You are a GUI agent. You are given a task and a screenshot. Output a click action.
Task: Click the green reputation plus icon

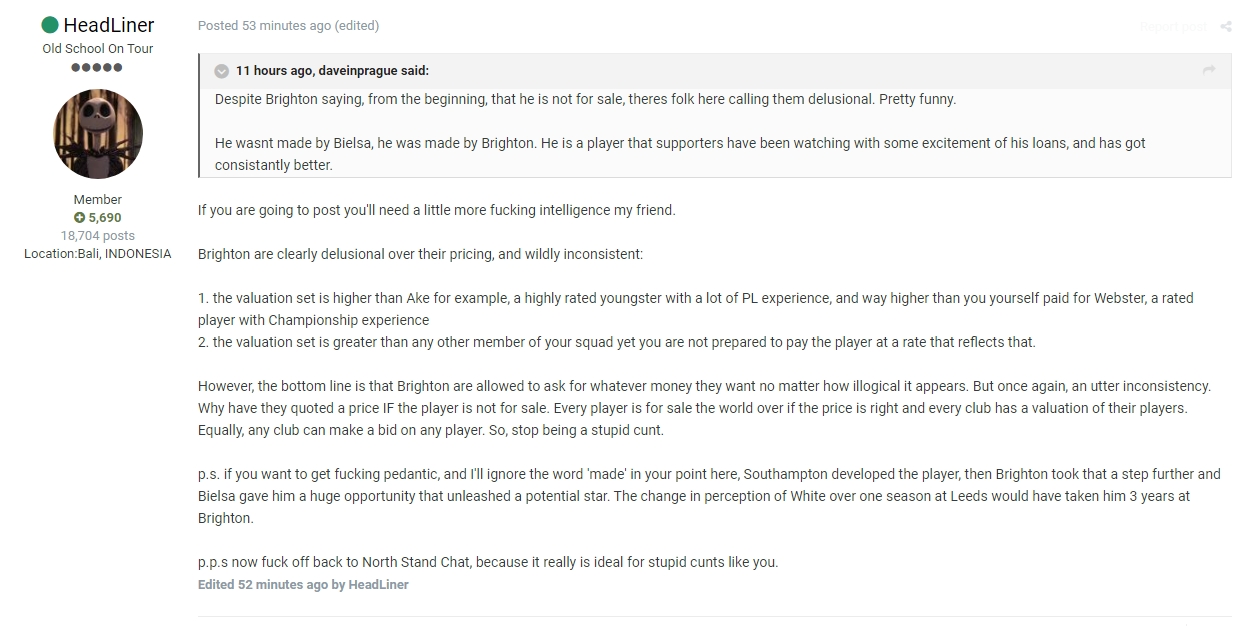tap(79, 218)
